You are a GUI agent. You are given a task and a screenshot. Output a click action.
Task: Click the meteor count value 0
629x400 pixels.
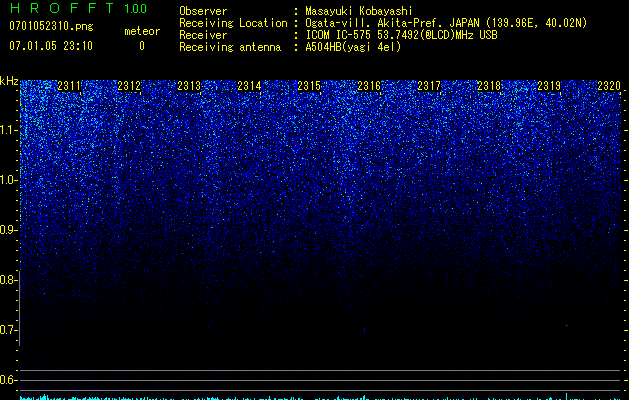142,46
